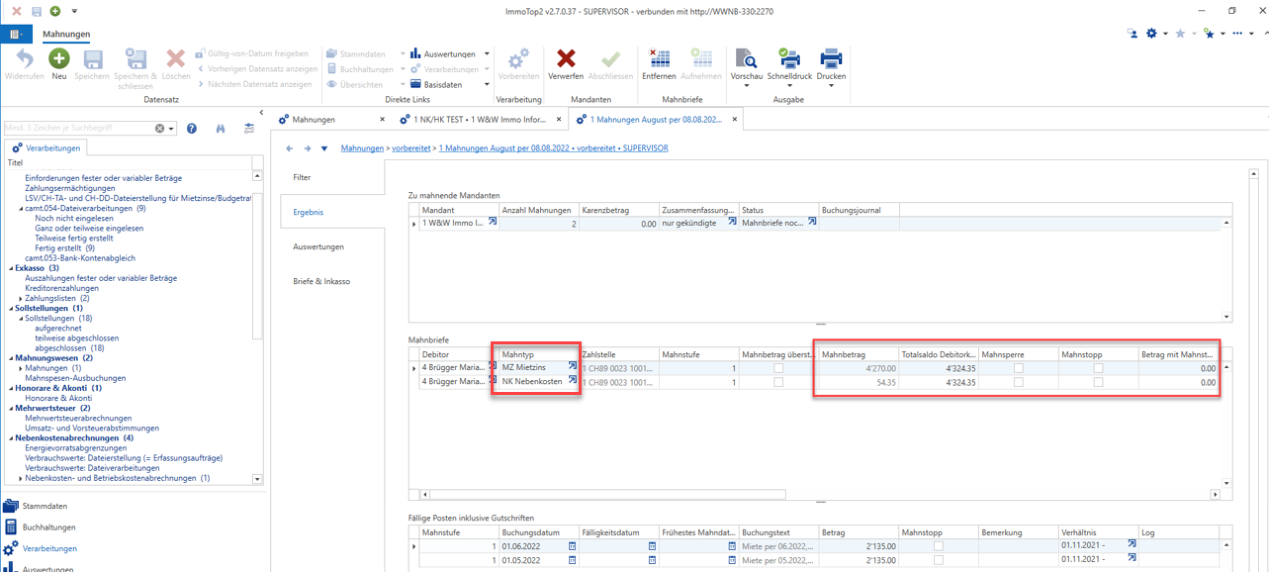Click the Basisdaten icon in Direkte Links
The width and height of the screenshot is (1269, 574).
point(416,85)
